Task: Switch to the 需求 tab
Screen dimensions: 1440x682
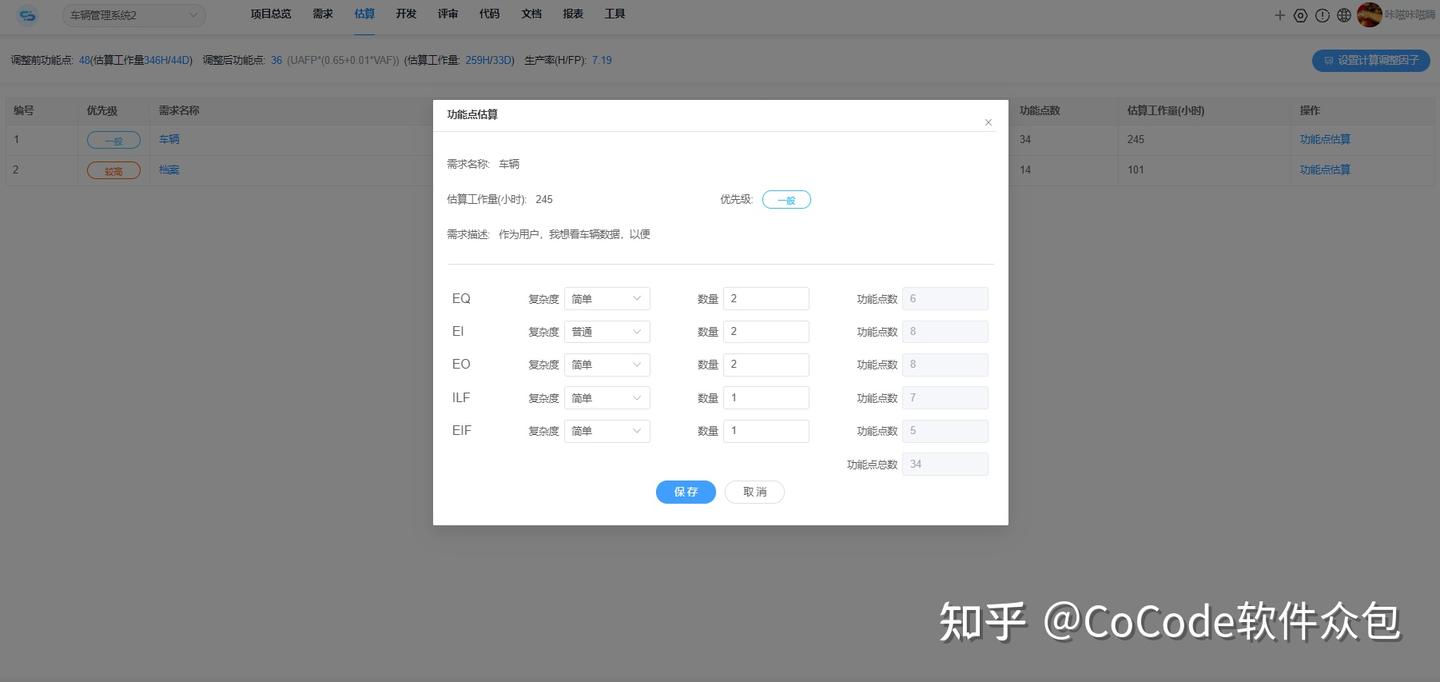Action: pos(321,13)
